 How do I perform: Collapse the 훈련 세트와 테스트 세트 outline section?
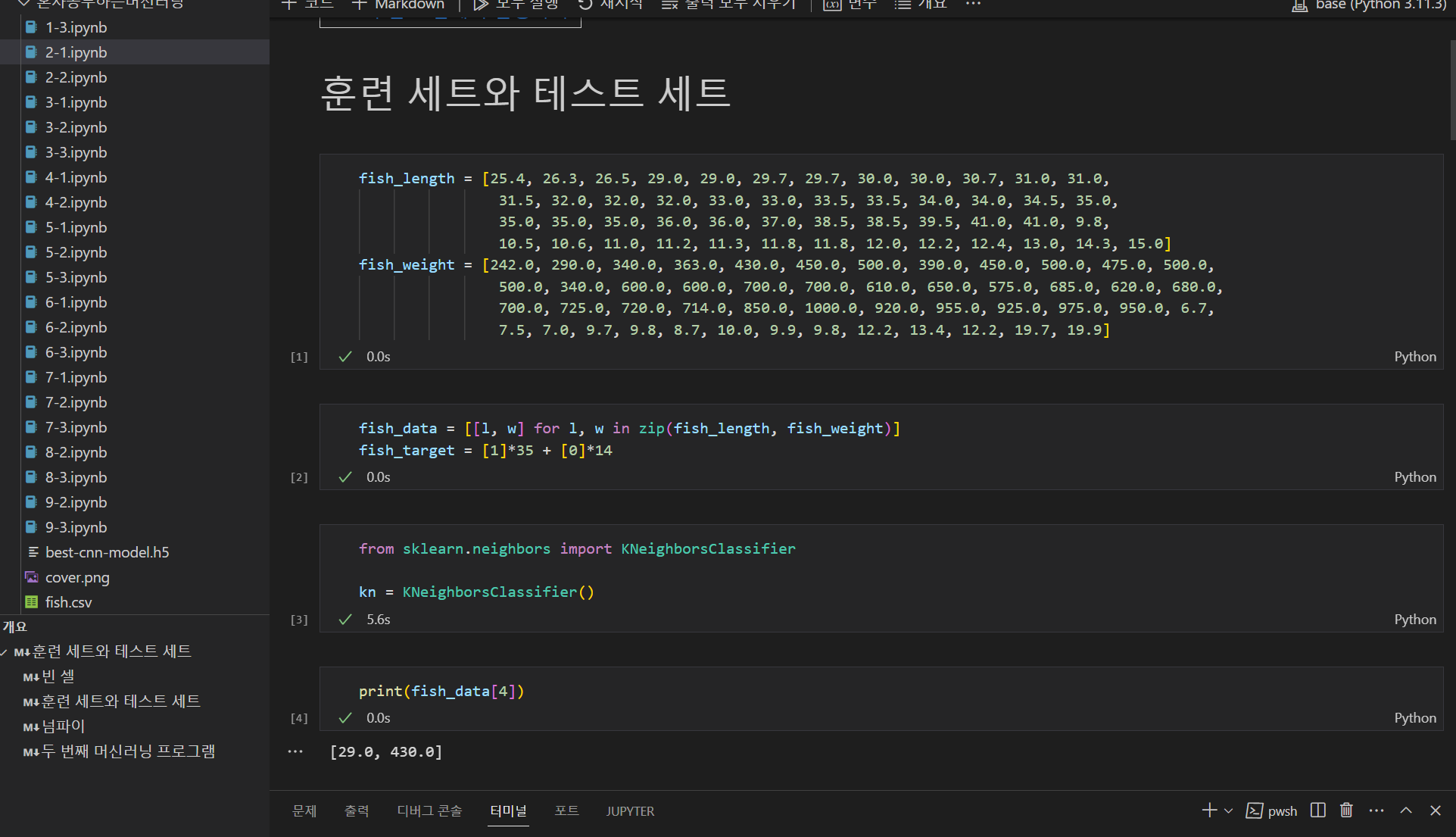tap(5, 651)
